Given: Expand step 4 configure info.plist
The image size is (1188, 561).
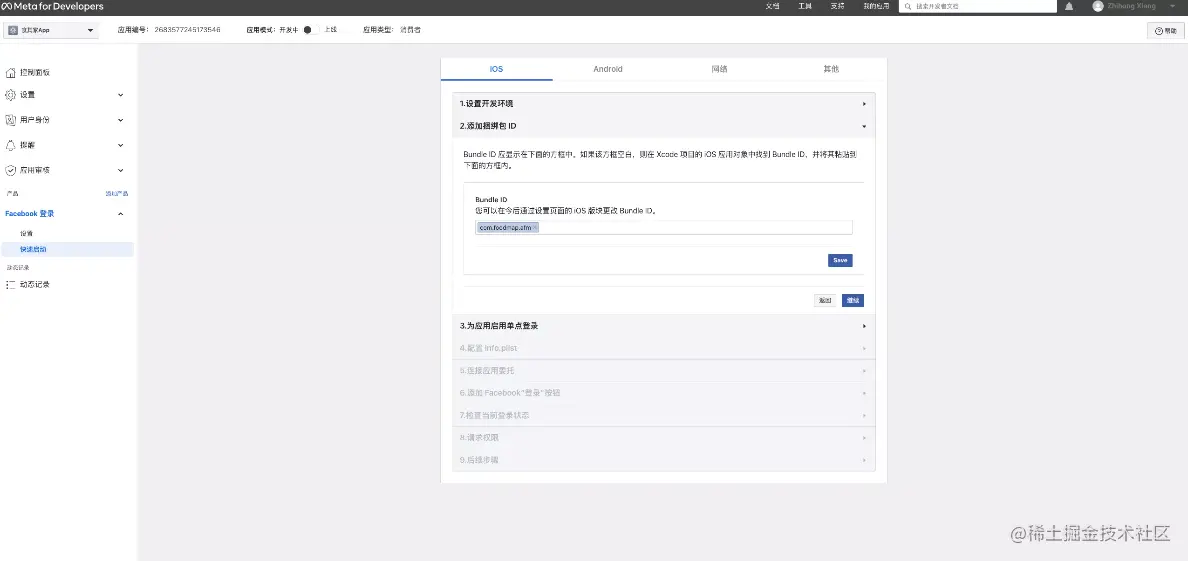Looking at the screenshot, I should pos(664,348).
